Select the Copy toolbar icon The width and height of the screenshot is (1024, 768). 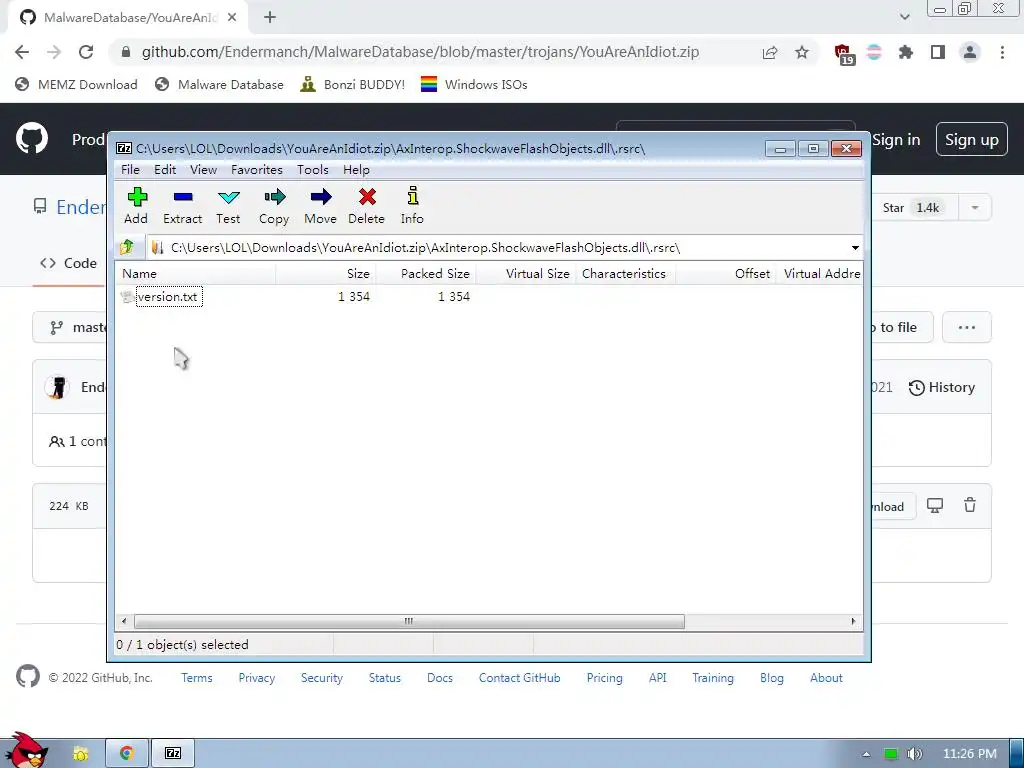coord(274,206)
